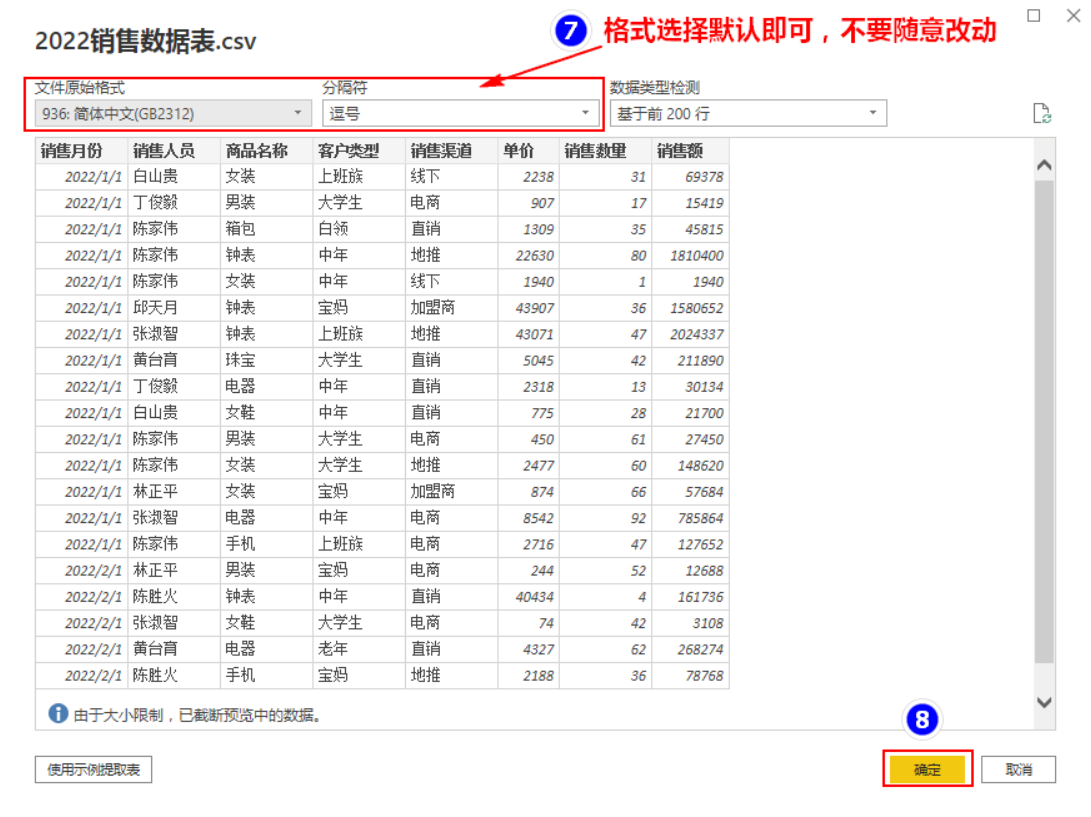Select the 销售人员 column header

pyautogui.click(x=174, y=151)
